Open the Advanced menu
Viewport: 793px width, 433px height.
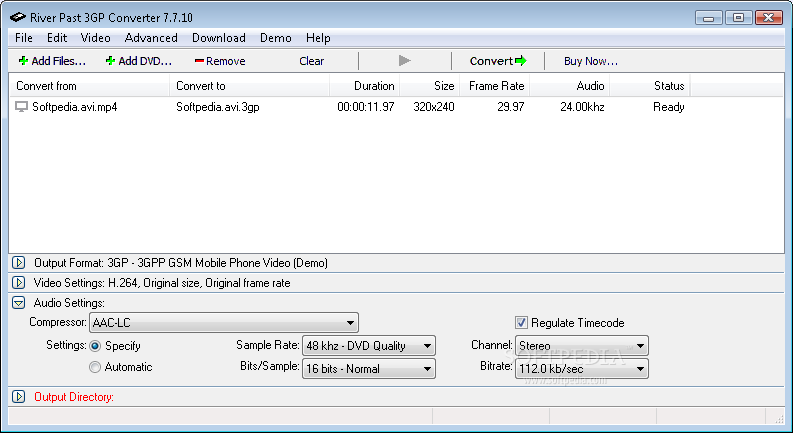pos(151,38)
